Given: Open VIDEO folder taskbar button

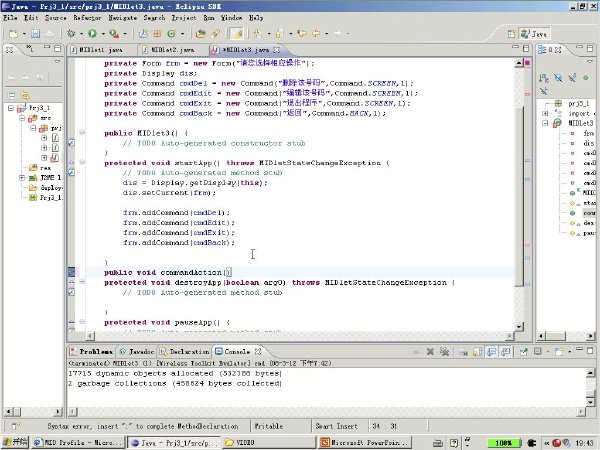Looking at the screenshot, I should click(x=269, y=442).
